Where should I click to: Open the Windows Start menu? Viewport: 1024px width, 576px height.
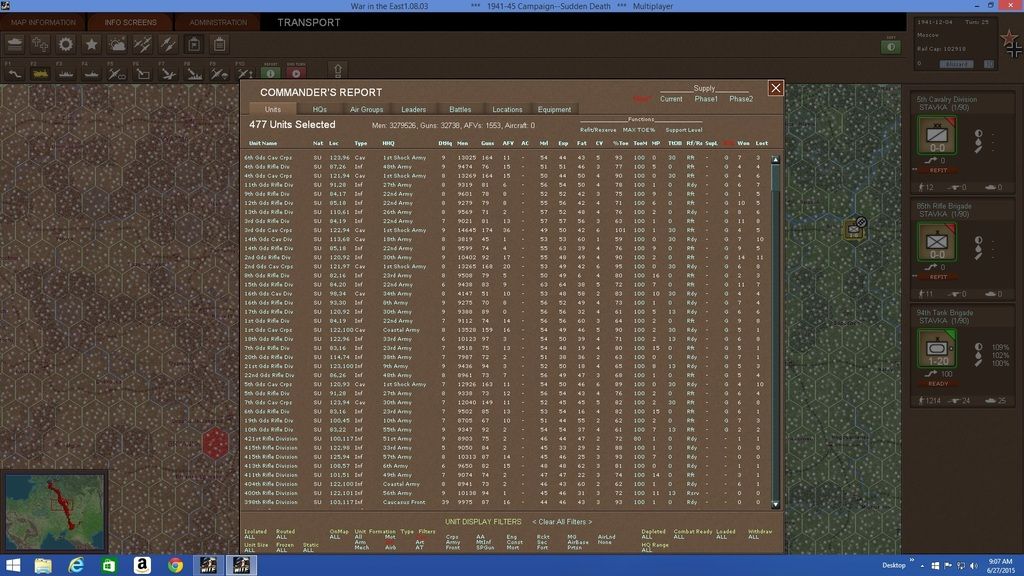[12, 566]
